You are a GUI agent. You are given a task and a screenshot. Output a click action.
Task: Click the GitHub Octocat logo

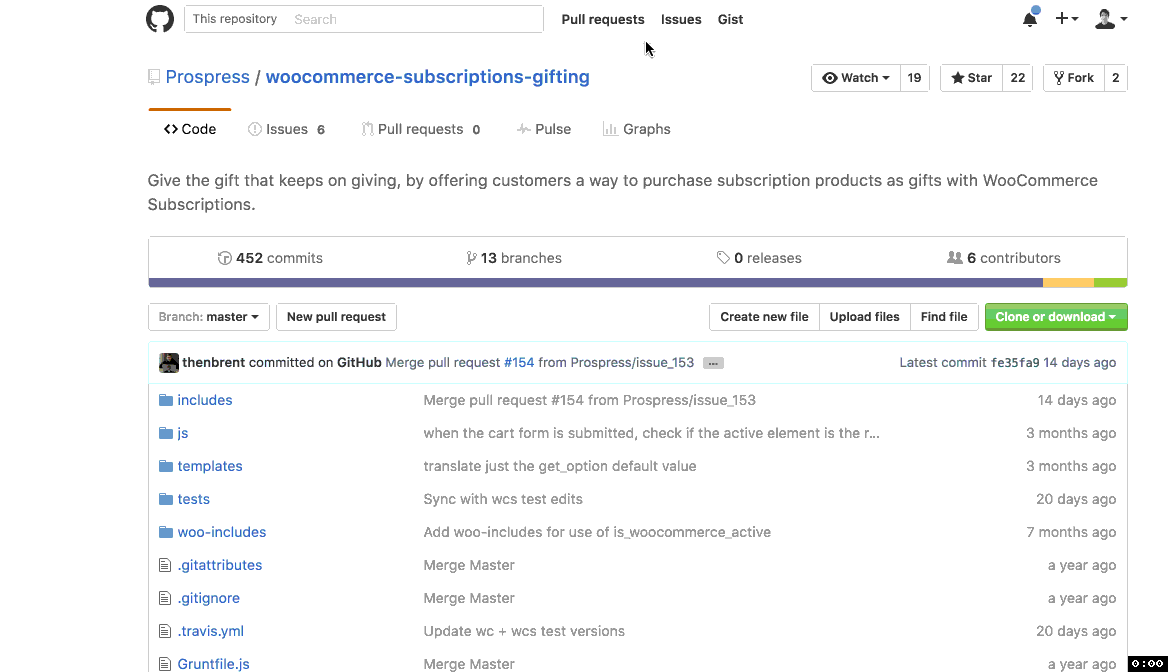160,19
